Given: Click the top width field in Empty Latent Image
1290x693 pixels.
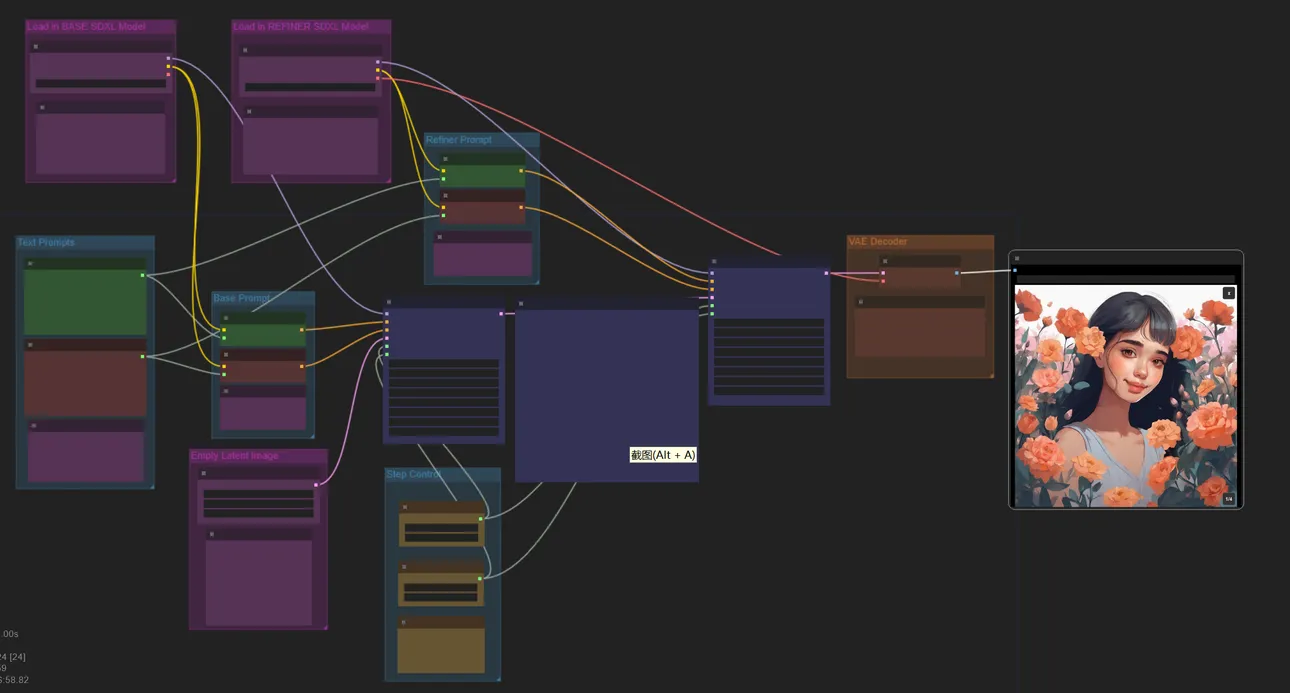Looking at the screenshot, I should pyautogui.click(x=258, y=494).
